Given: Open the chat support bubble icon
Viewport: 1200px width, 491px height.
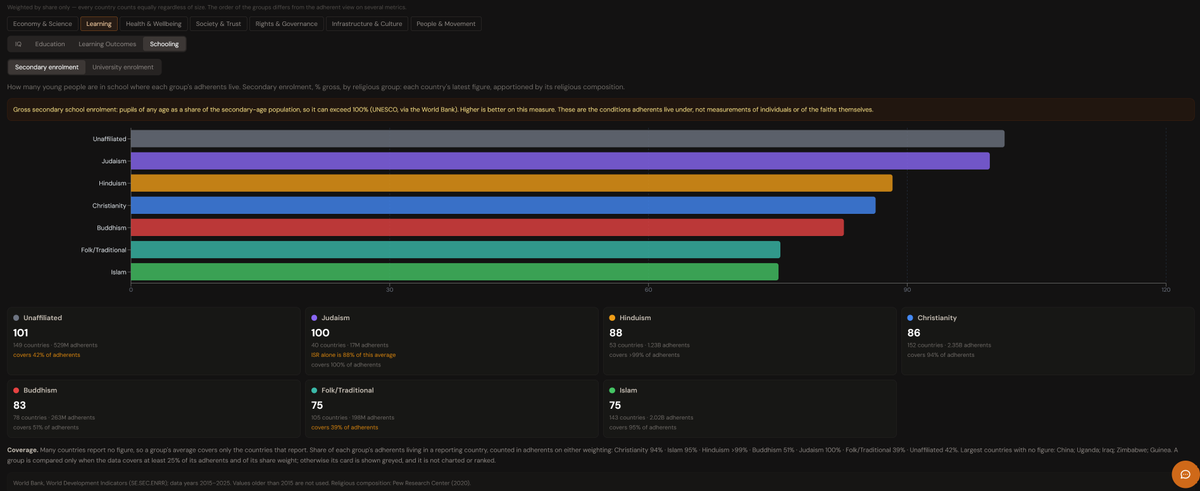Looking at the screenshot, I should [1185, 474].
